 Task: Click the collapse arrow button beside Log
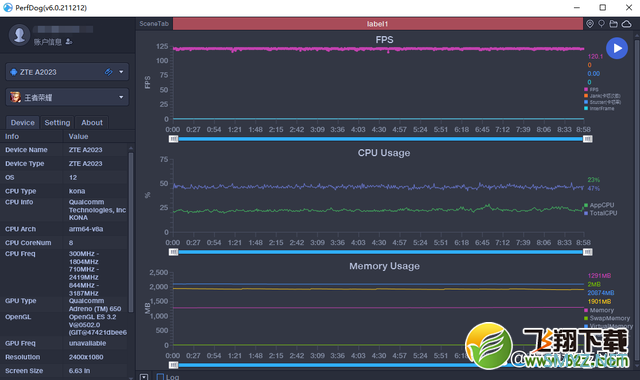tap(144, 376)
